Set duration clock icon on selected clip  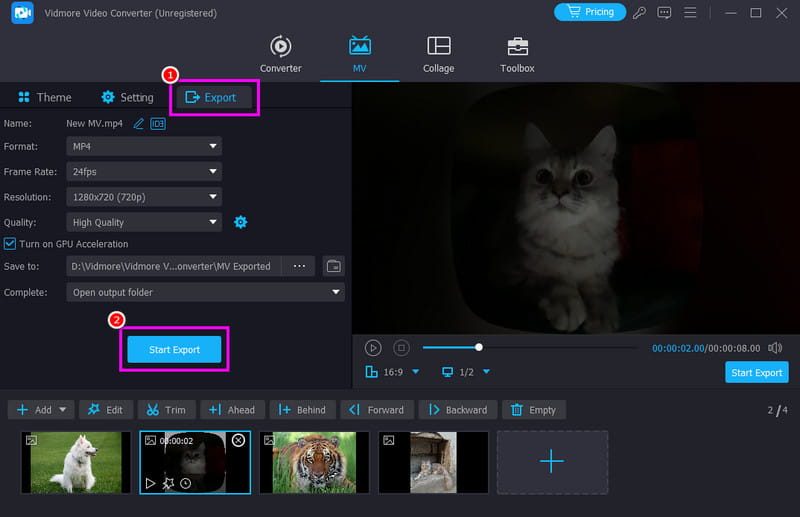(x=186, y=483)
